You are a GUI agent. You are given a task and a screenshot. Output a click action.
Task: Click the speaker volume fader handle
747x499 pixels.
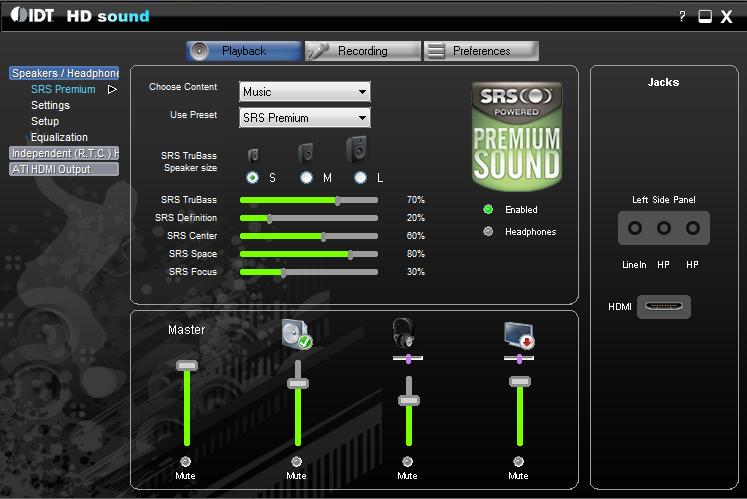tap(298, 383)
